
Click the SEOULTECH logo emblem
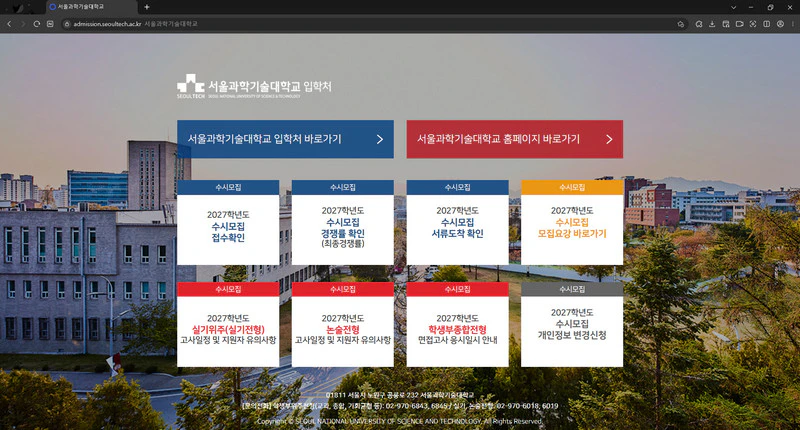point(191,86)
